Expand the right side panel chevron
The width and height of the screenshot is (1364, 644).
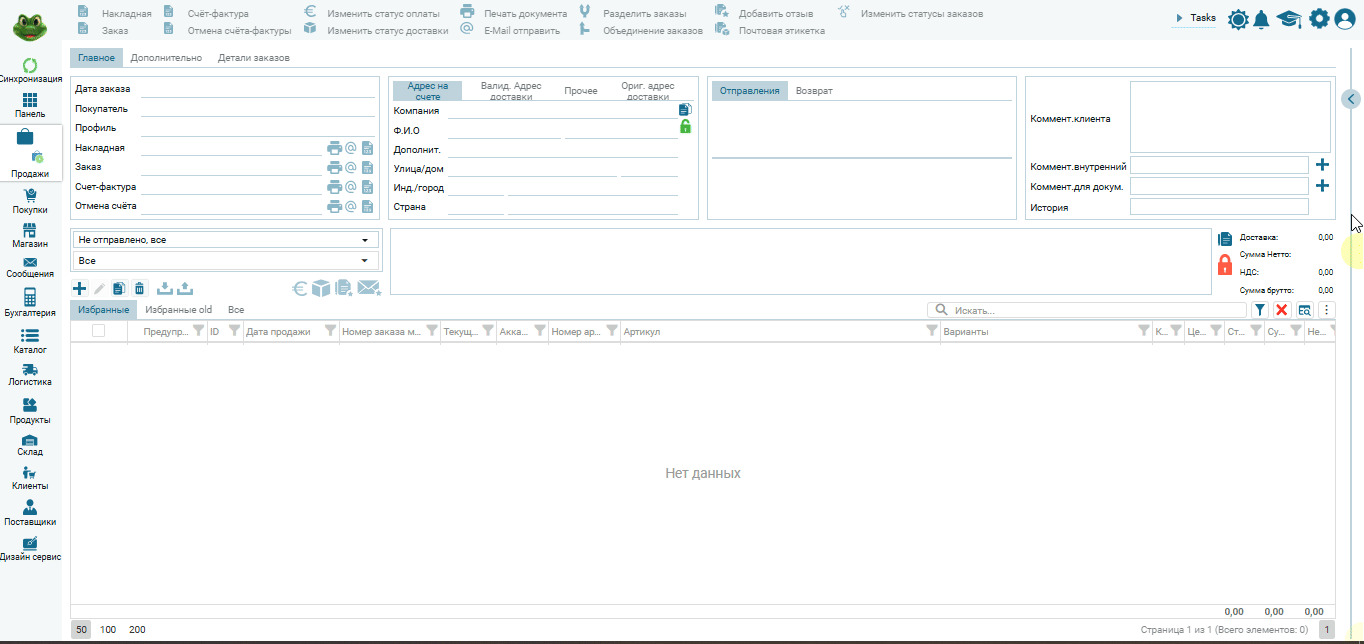1351,98
